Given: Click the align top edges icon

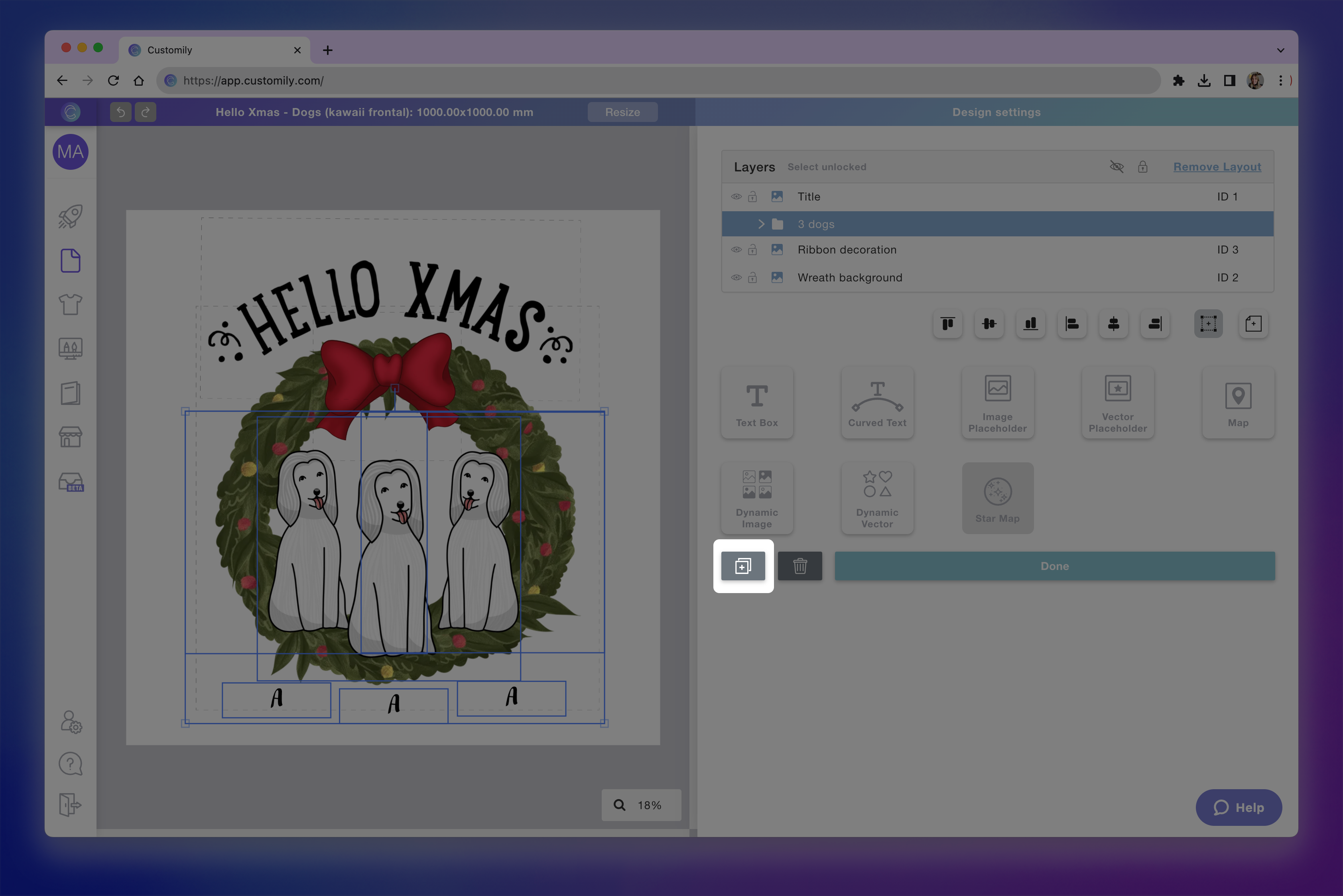Looking at the screenshot, I should pyautogui.click(x=947, y=324).
